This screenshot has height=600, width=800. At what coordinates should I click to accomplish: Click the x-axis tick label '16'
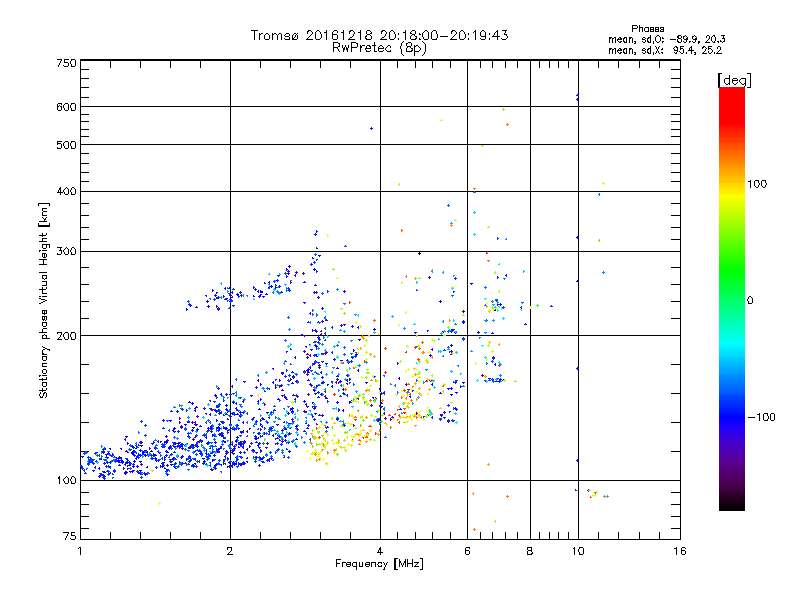coord(680,551)
